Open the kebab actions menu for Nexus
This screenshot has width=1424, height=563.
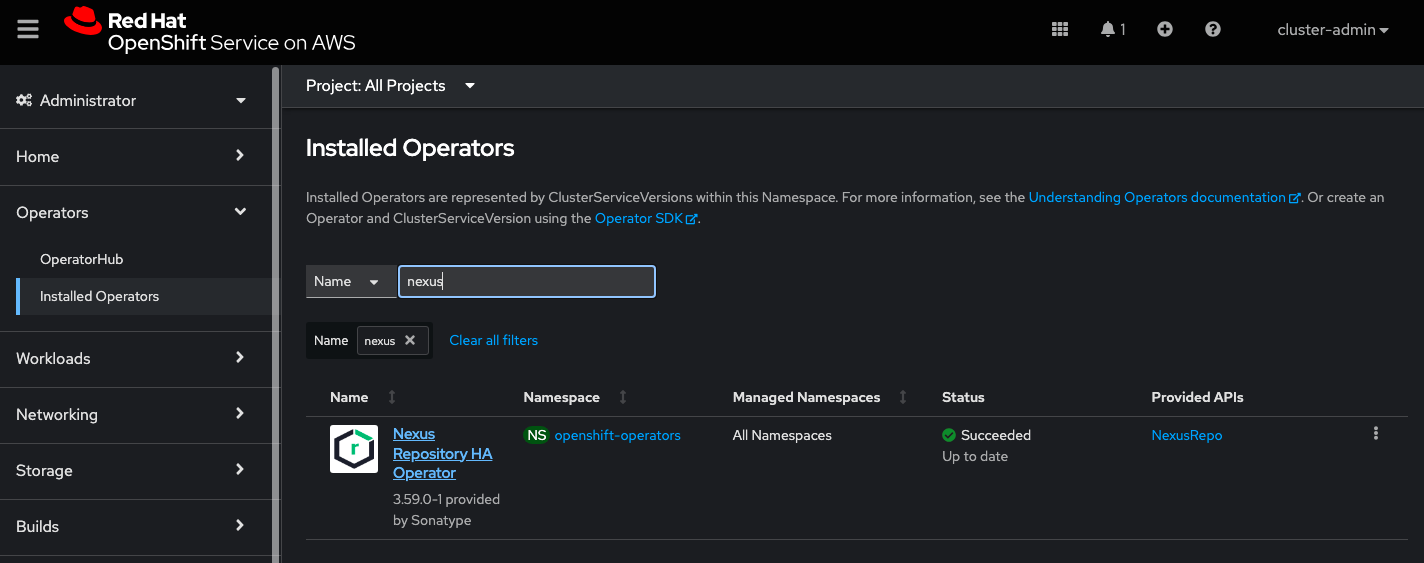pyautogui.click(x=1376, y=434)
